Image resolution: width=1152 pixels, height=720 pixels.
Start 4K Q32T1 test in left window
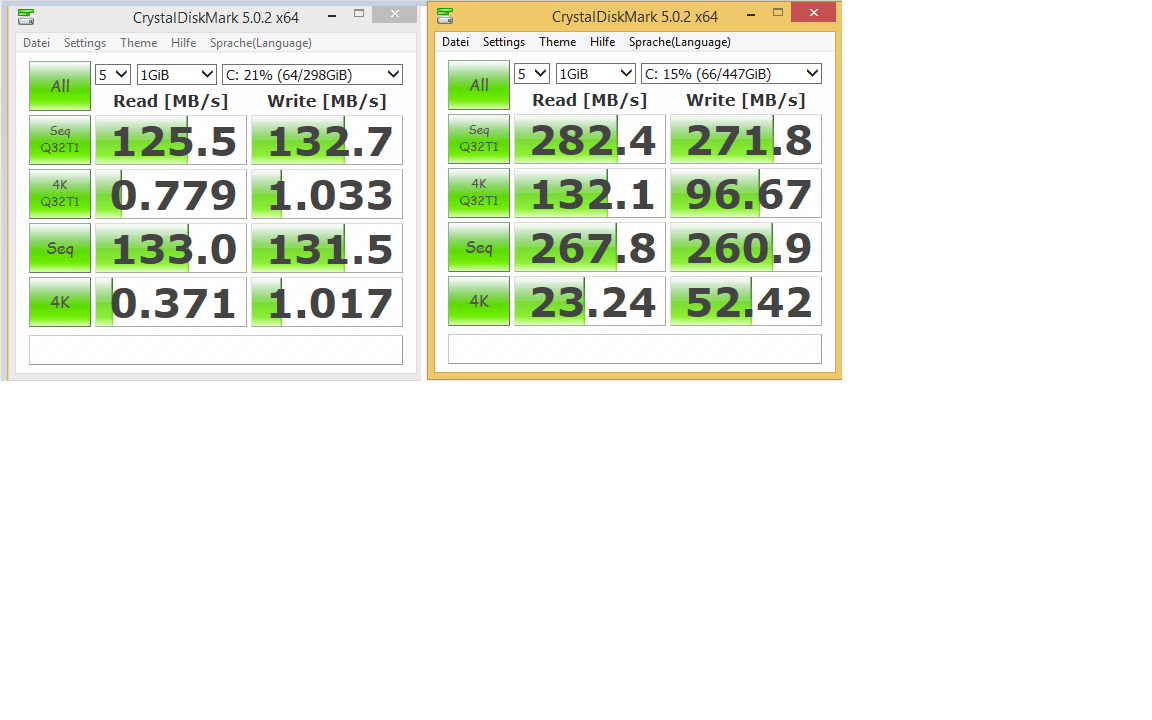click(x=60, y=194)
